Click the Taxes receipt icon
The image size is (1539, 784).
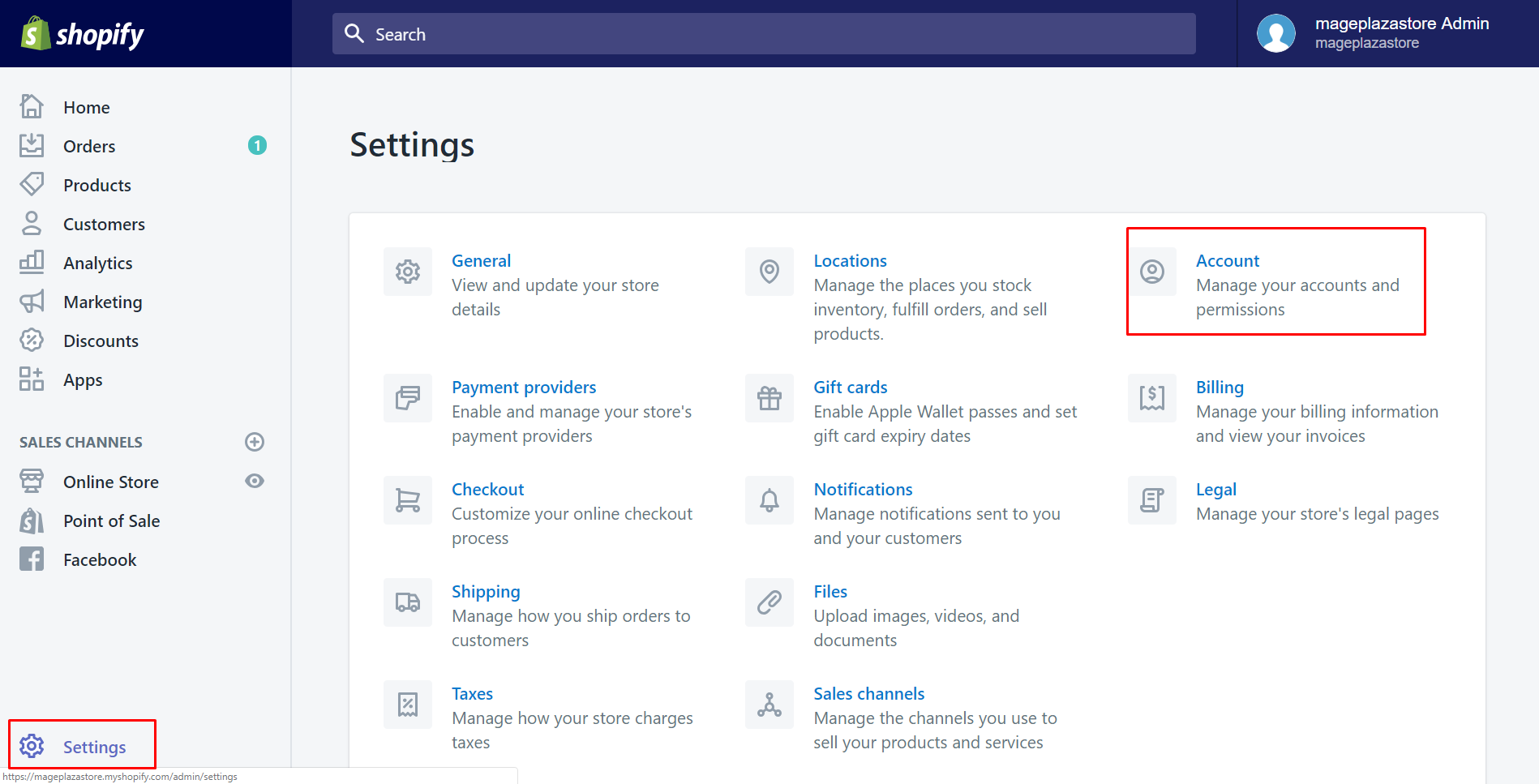(x=408, y=705)
